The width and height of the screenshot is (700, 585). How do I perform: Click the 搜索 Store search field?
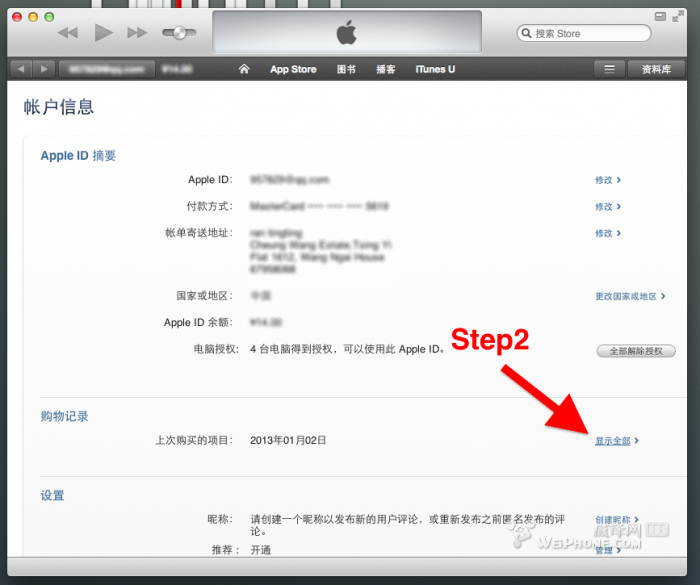584,33
